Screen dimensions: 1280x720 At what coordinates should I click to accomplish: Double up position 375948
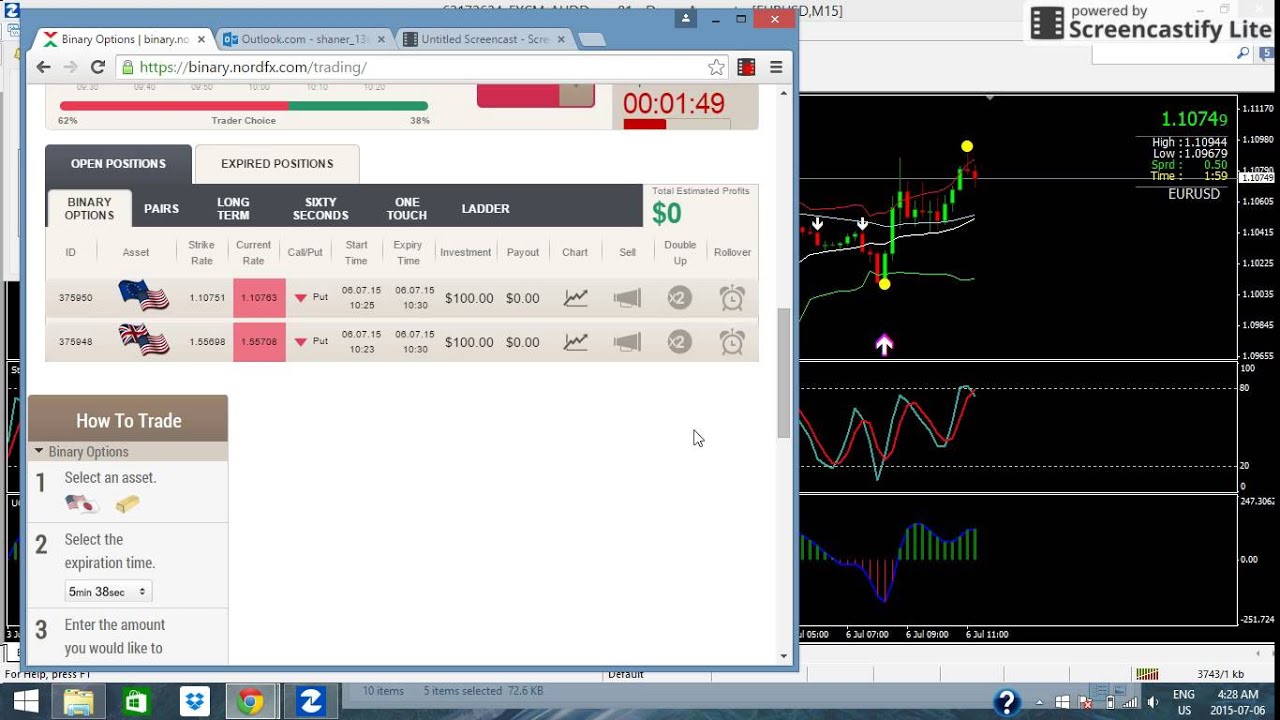pyautogui.click(x=679, y=342)
